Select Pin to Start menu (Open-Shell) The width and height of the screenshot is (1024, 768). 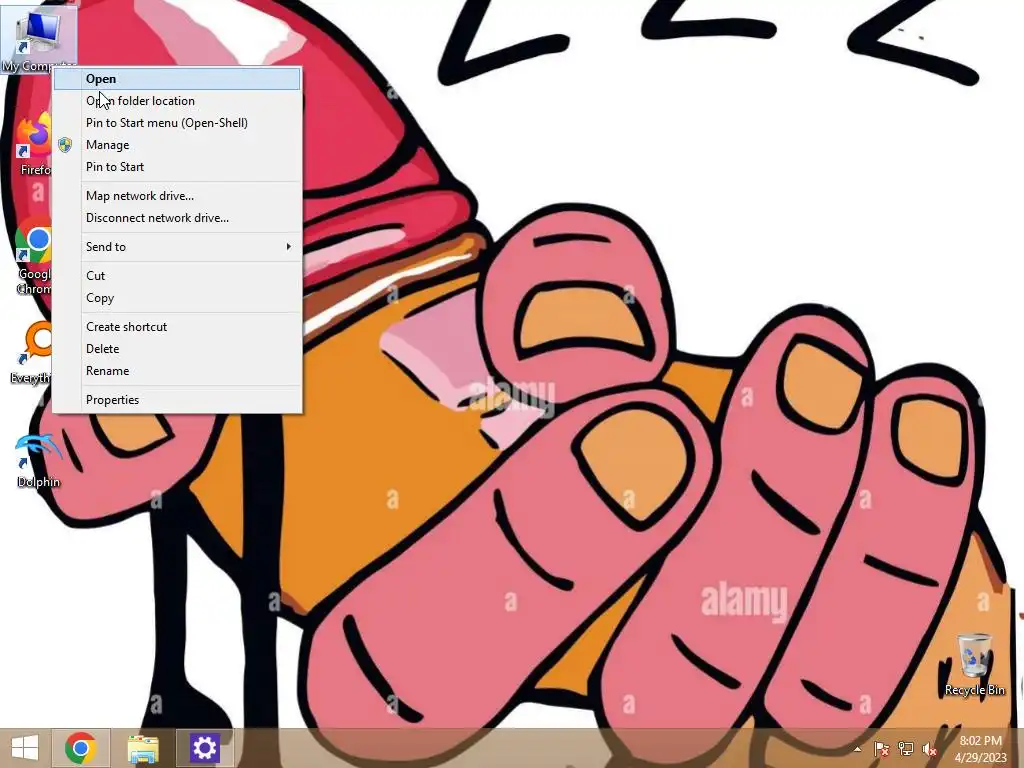177,123
